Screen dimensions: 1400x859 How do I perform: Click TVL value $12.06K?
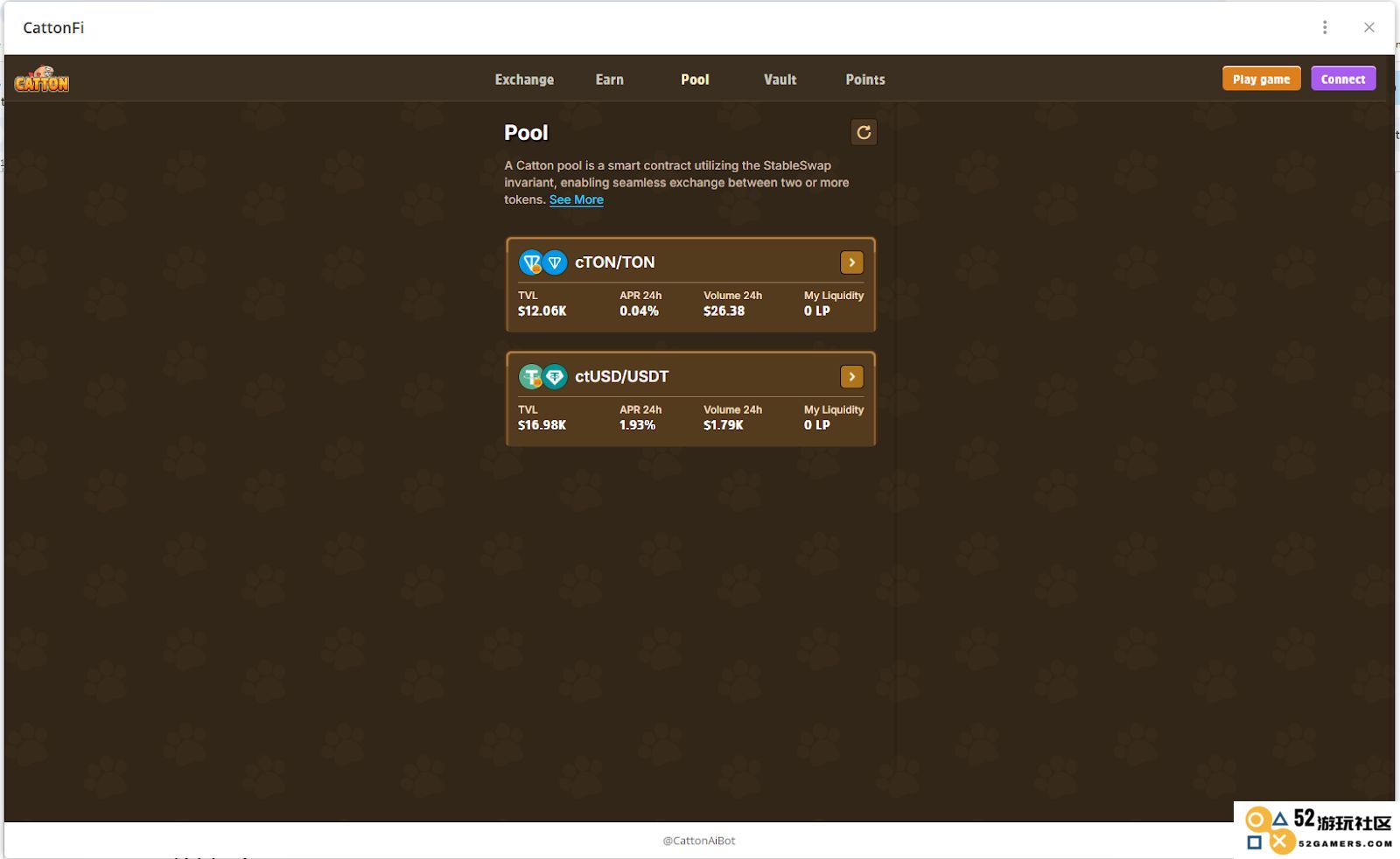pos(542,311)
